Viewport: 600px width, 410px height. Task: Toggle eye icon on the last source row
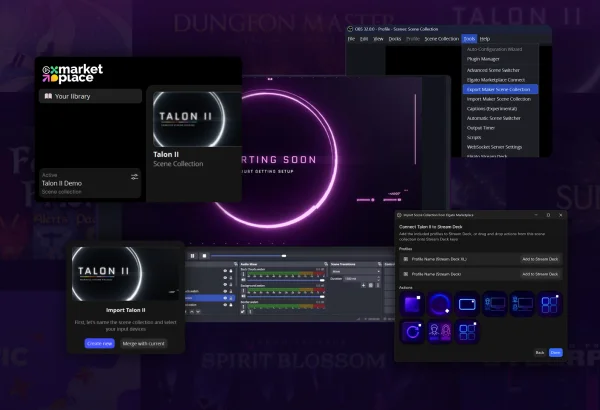point(225,305)
